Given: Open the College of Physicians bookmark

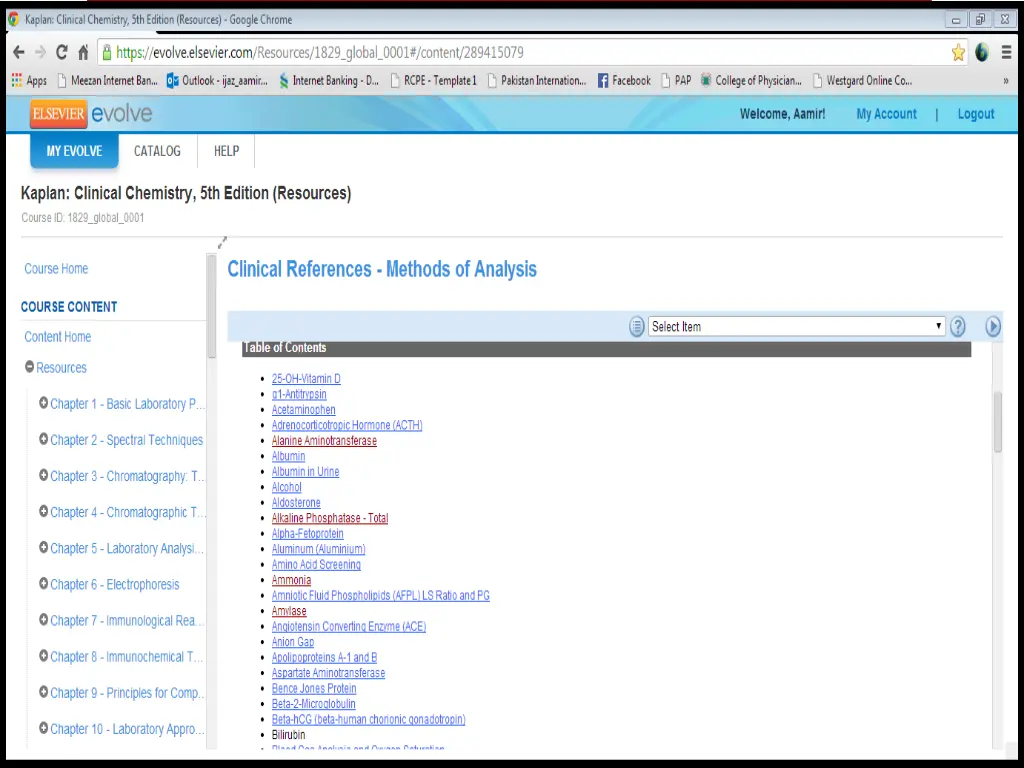Looking at the screenshot, I should pyautogui.click(x=751, y=80).
